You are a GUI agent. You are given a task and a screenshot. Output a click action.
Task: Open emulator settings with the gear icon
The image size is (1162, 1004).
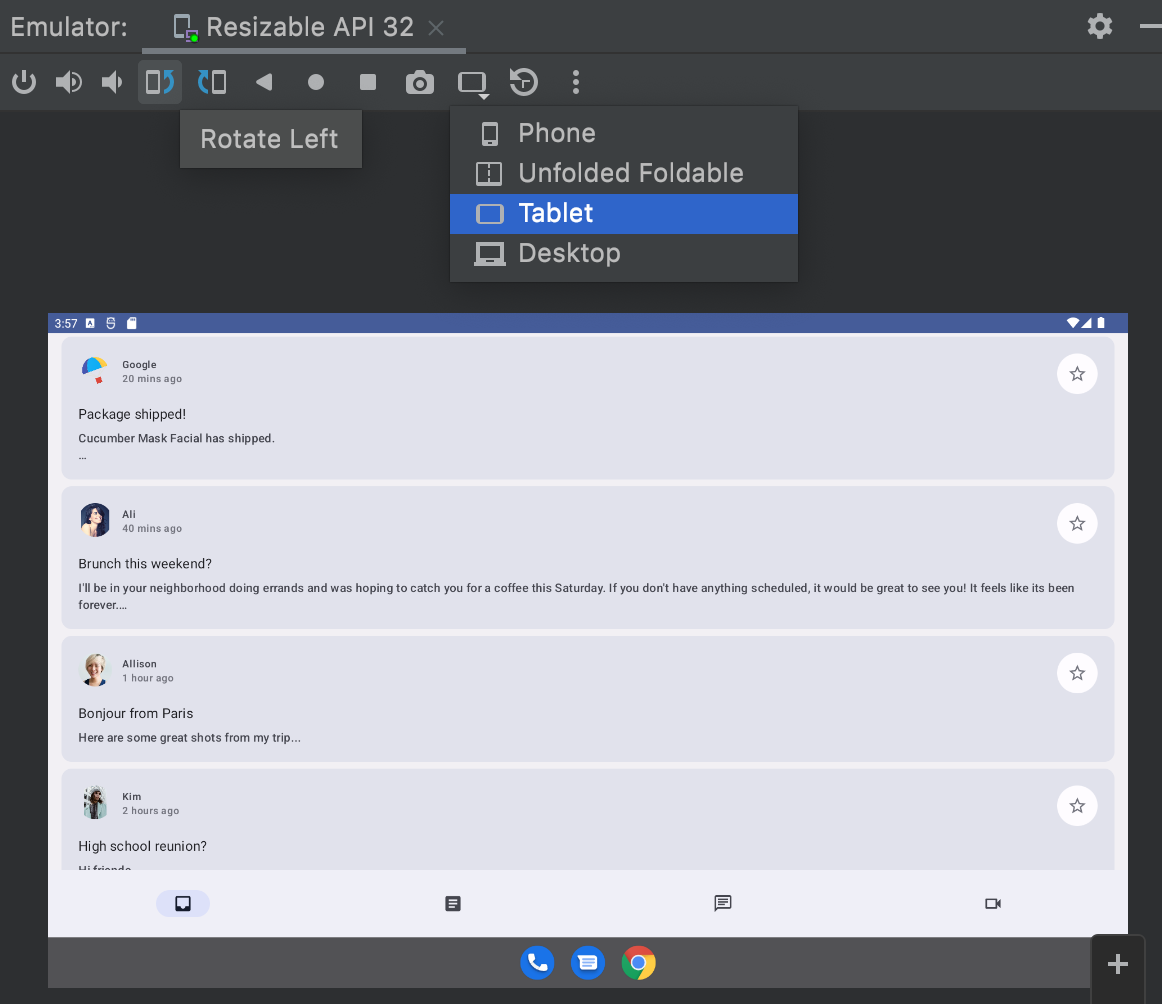pos(1100,26)
